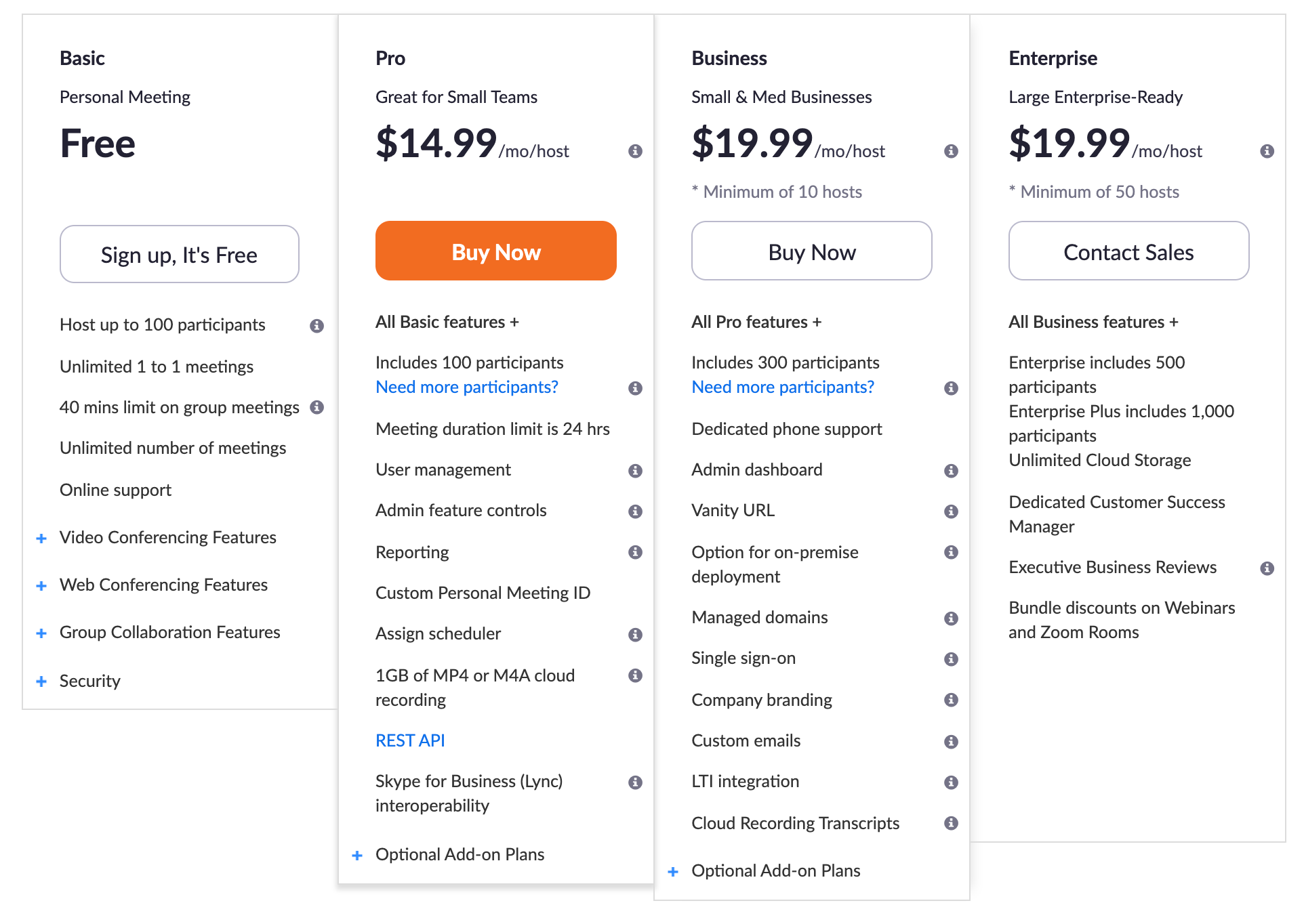The image size is (1304, 924).
Task: Open info icon for Cloud Recording Transcripts
Action: [x=951, y=823]
